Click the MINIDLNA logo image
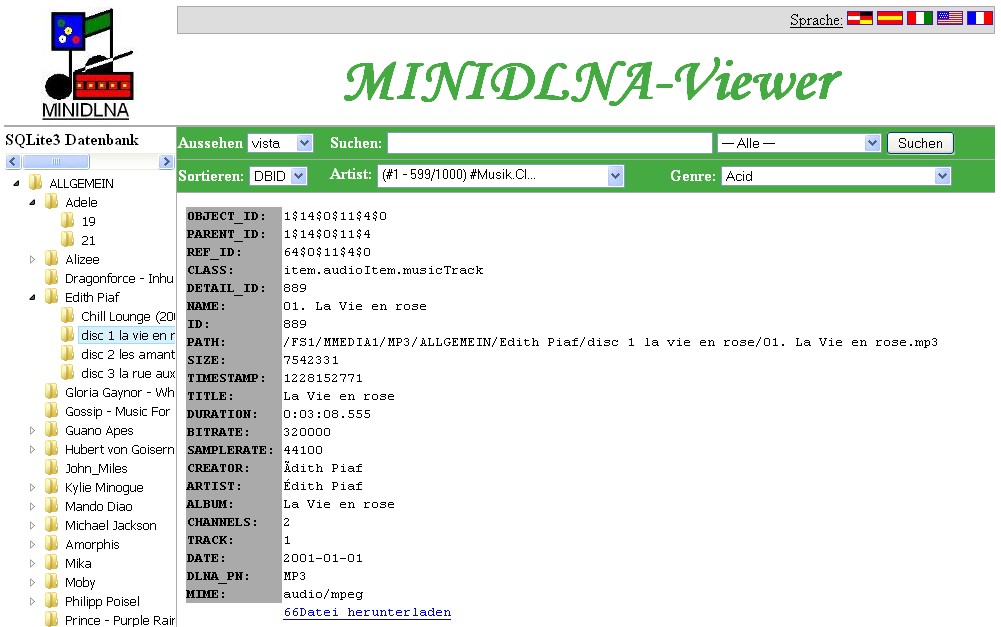This screenshot has width=1001, height=627. [87, 64]
